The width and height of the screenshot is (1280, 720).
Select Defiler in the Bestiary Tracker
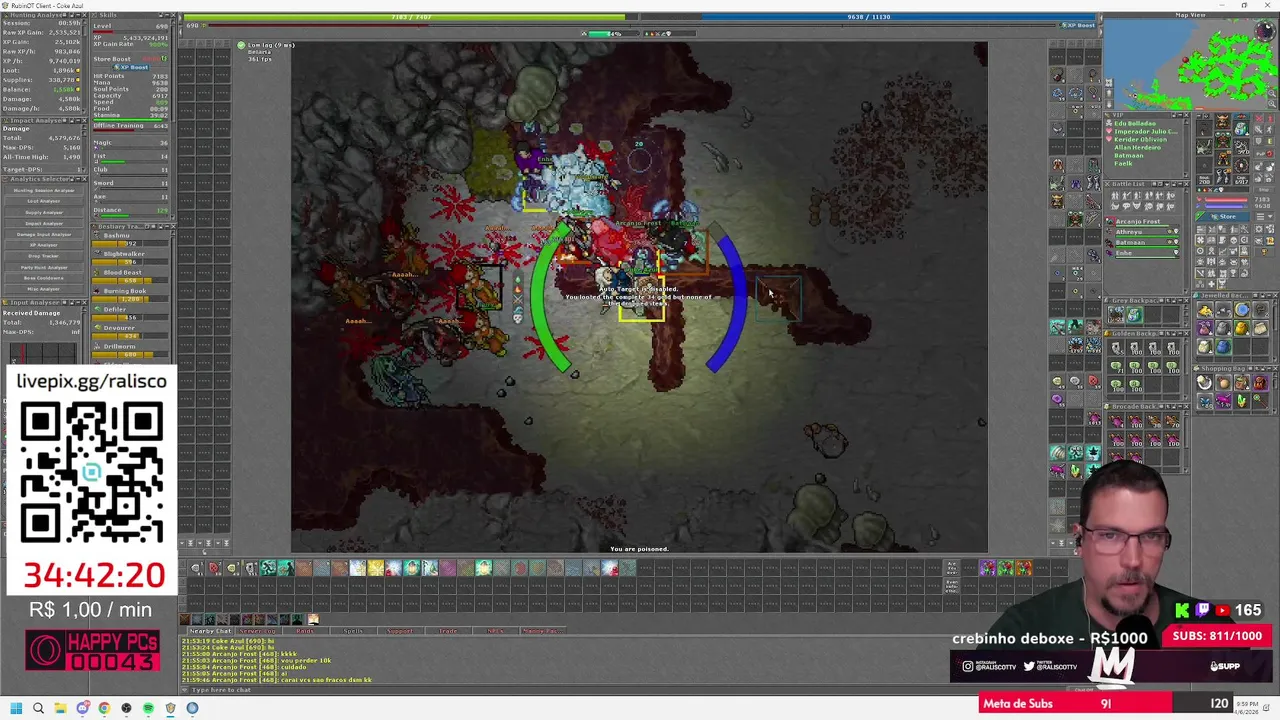click(x=131, y=313)
